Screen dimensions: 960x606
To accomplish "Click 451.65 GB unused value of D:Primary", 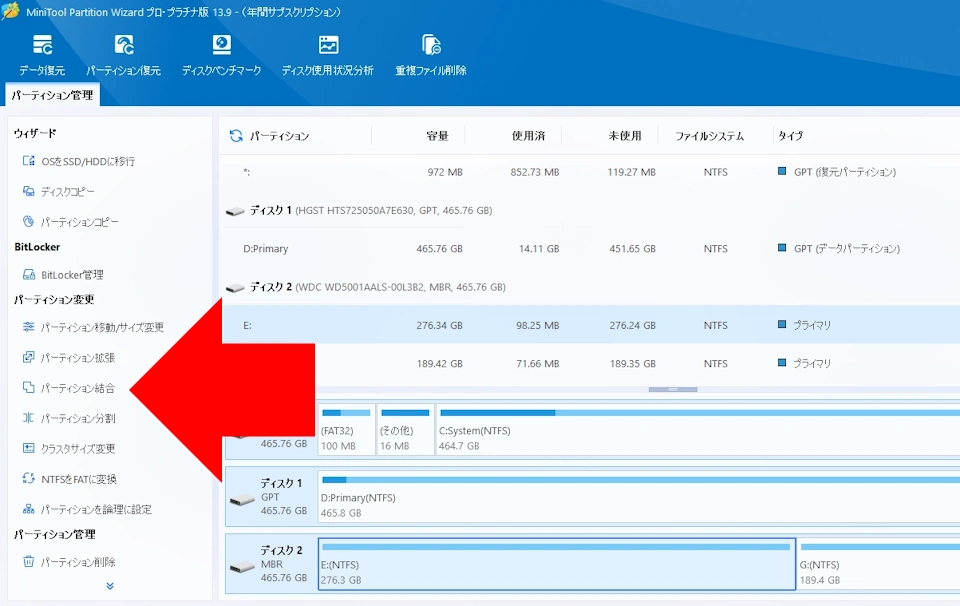I will pos(632,249).
